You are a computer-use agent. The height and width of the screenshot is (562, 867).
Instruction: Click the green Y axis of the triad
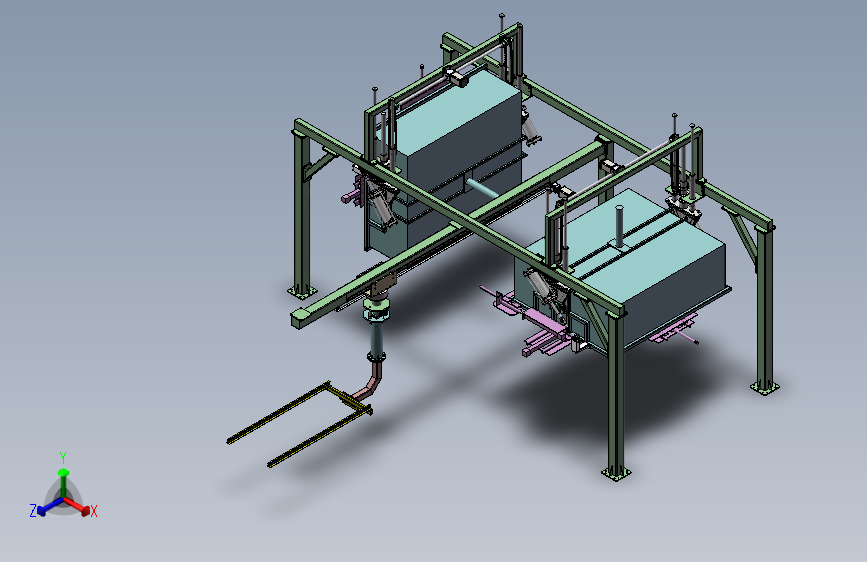63,482
